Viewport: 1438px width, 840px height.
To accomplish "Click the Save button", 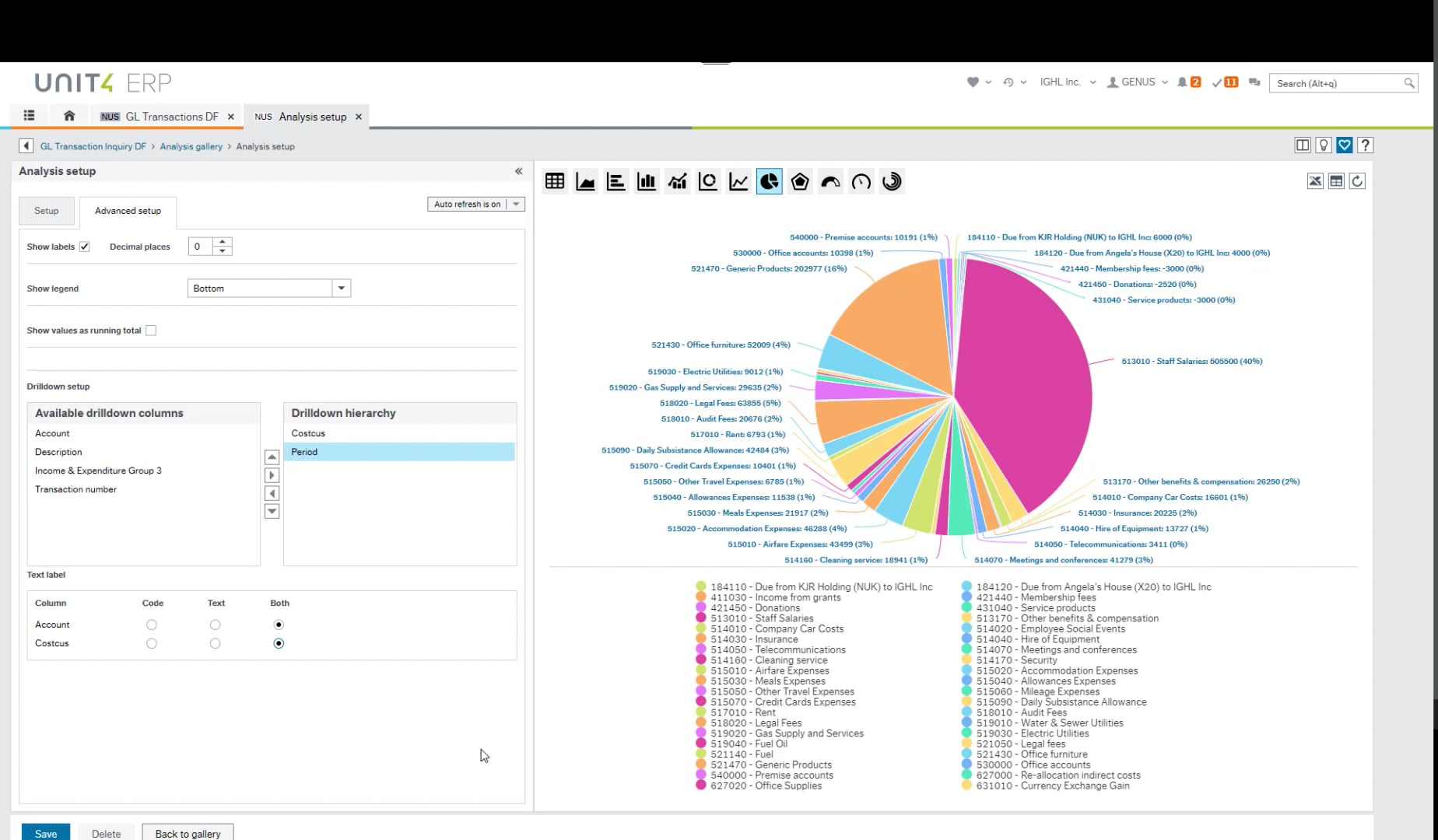I will coord(46,832).
